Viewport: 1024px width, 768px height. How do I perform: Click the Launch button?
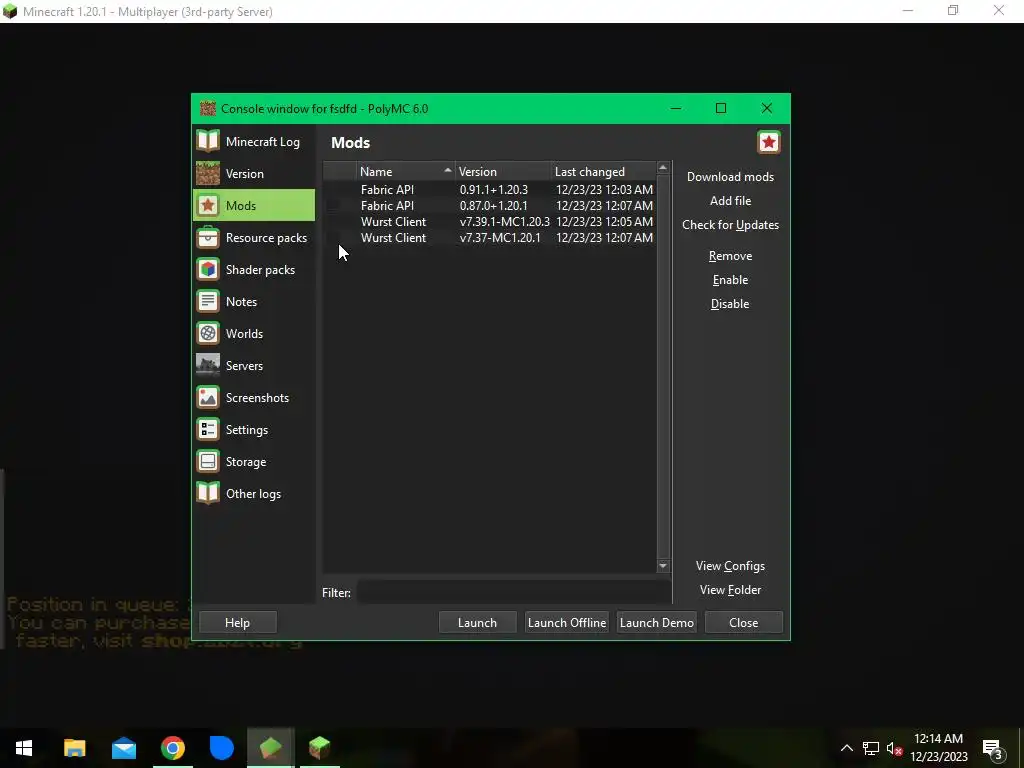pyautogui.click(x=477, y=622)
